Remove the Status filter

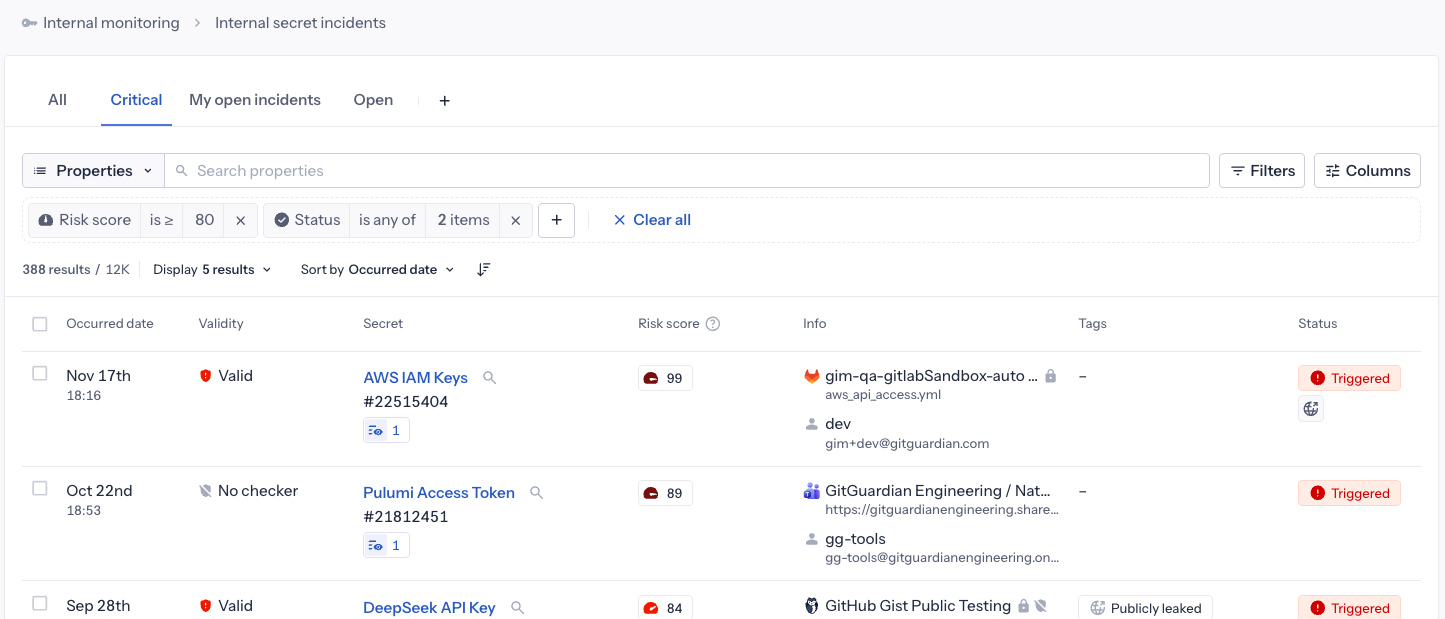515,220
